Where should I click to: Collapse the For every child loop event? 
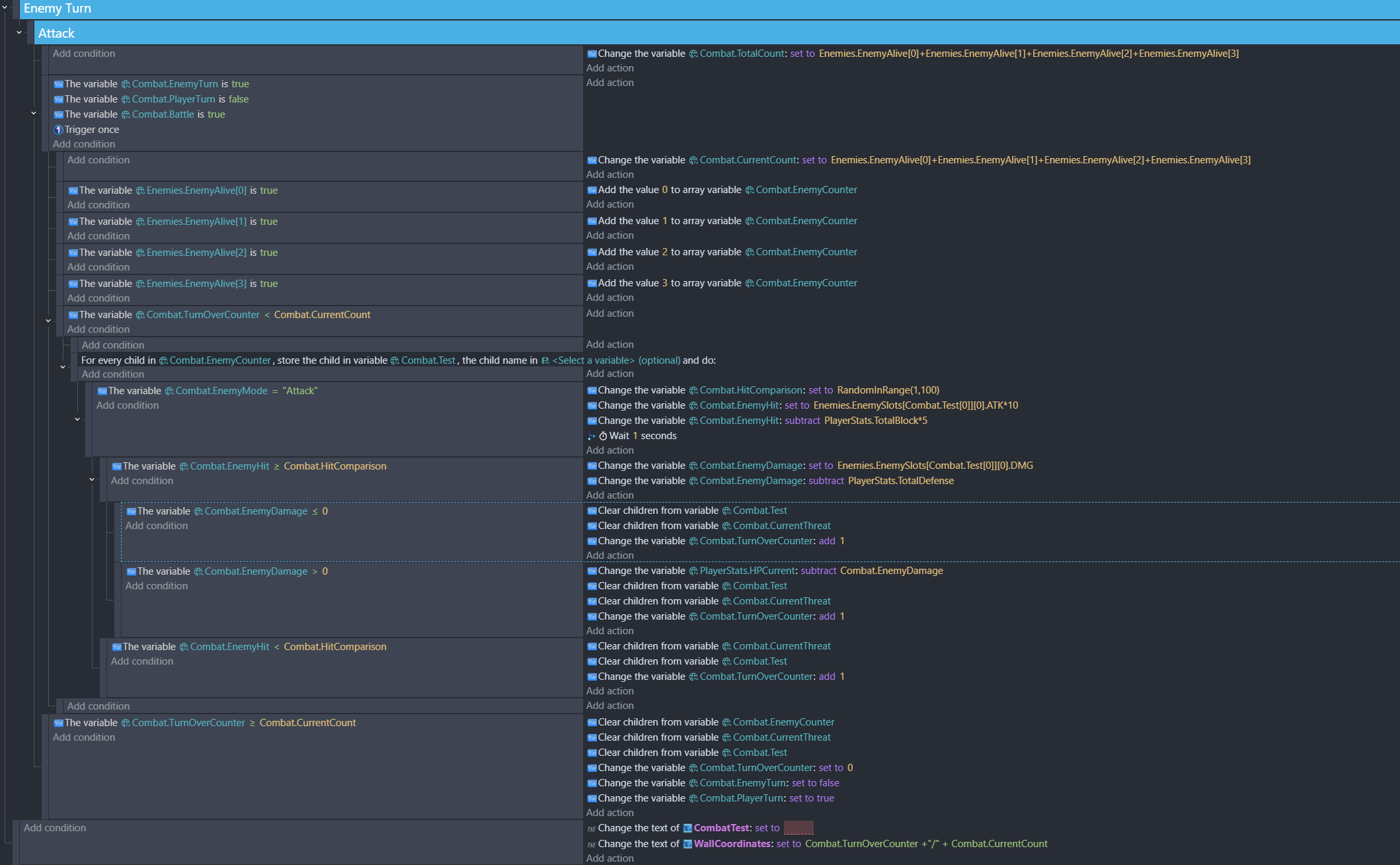pyautogui.click(x=63, y=367)
